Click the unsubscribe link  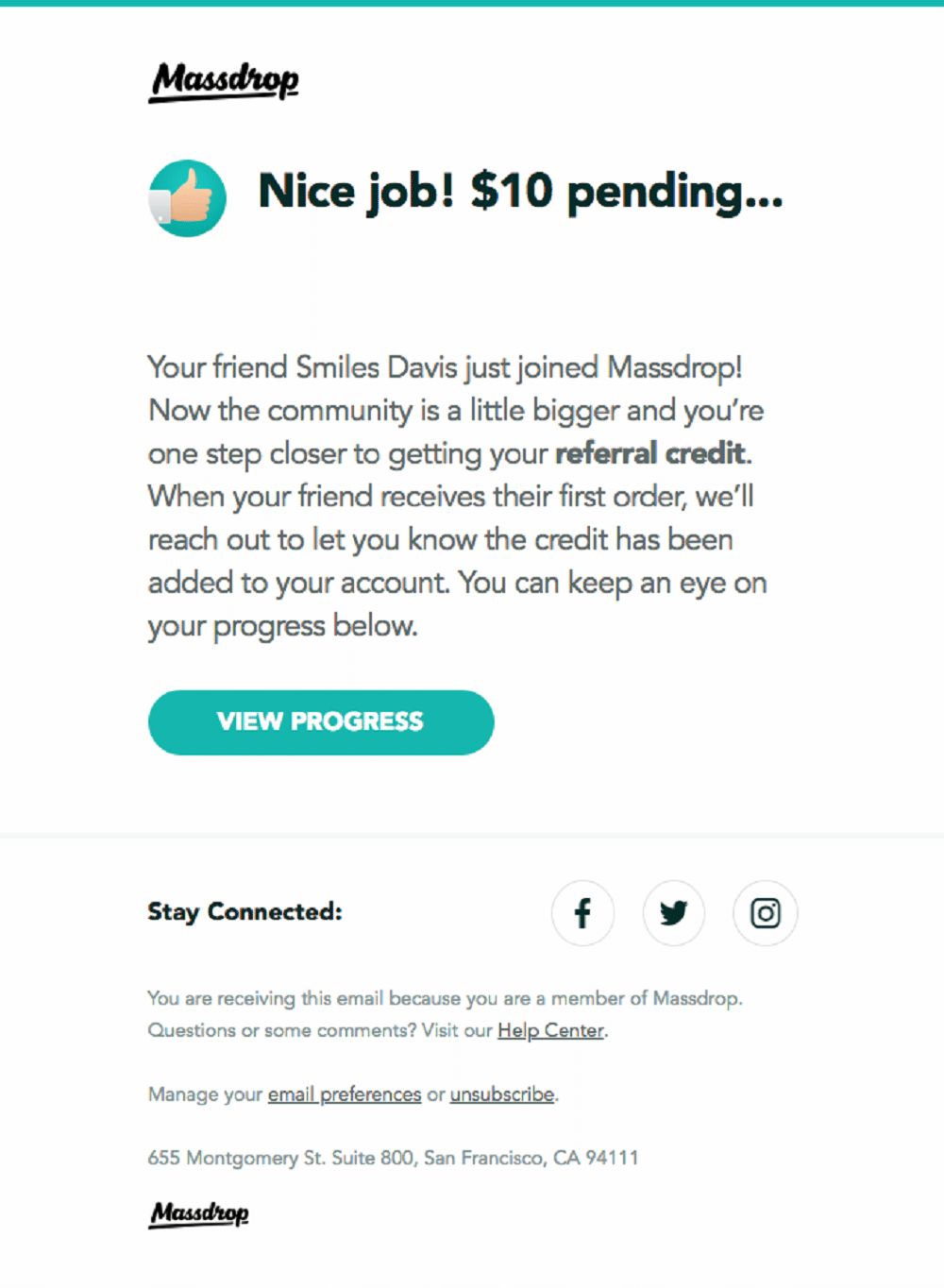point(502,1094)
